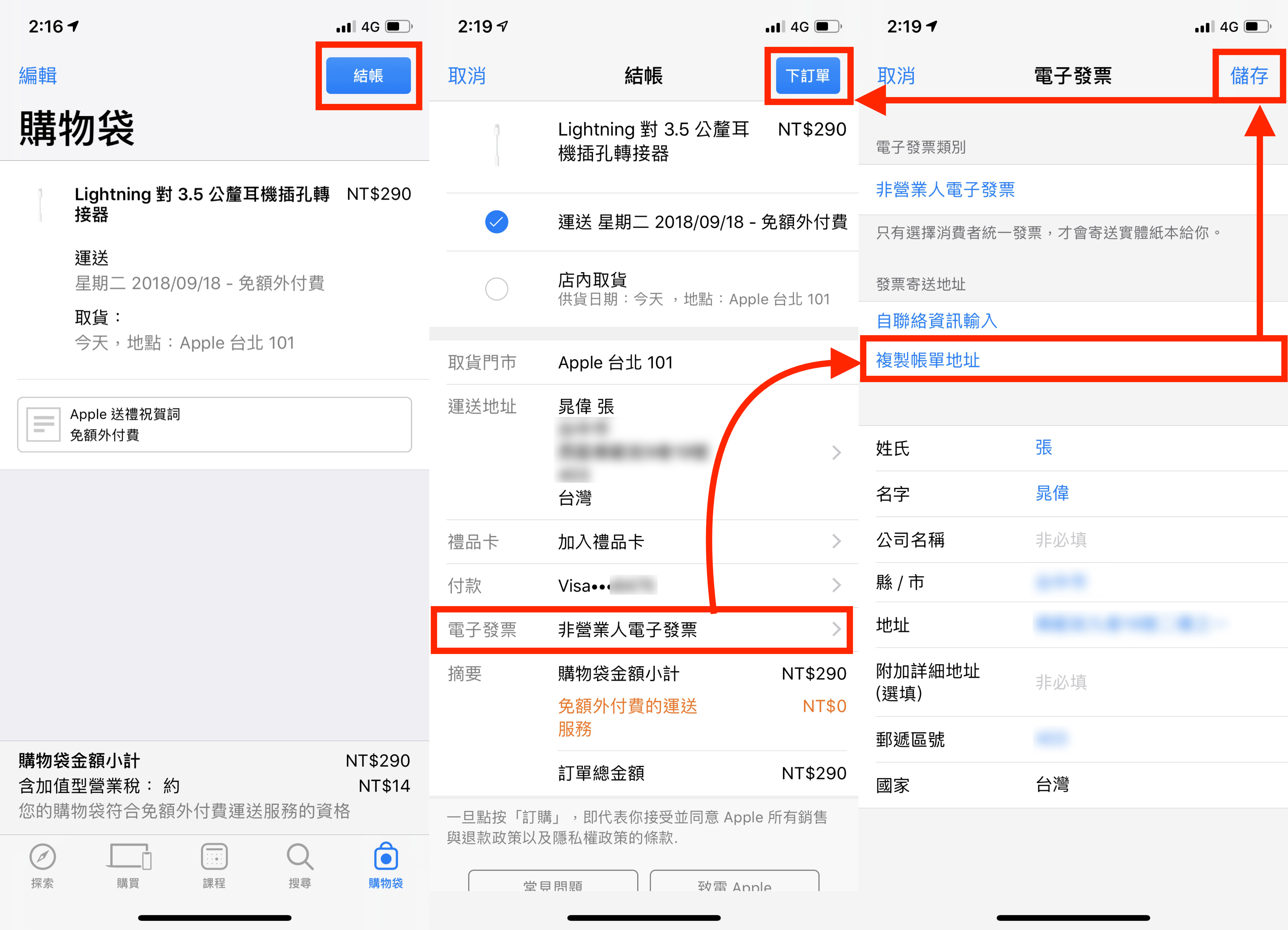Image resolution: width=1288 pixels, height=930 pixels.
Task: Open the 運送地址 chevron
Action: point(836,452)
